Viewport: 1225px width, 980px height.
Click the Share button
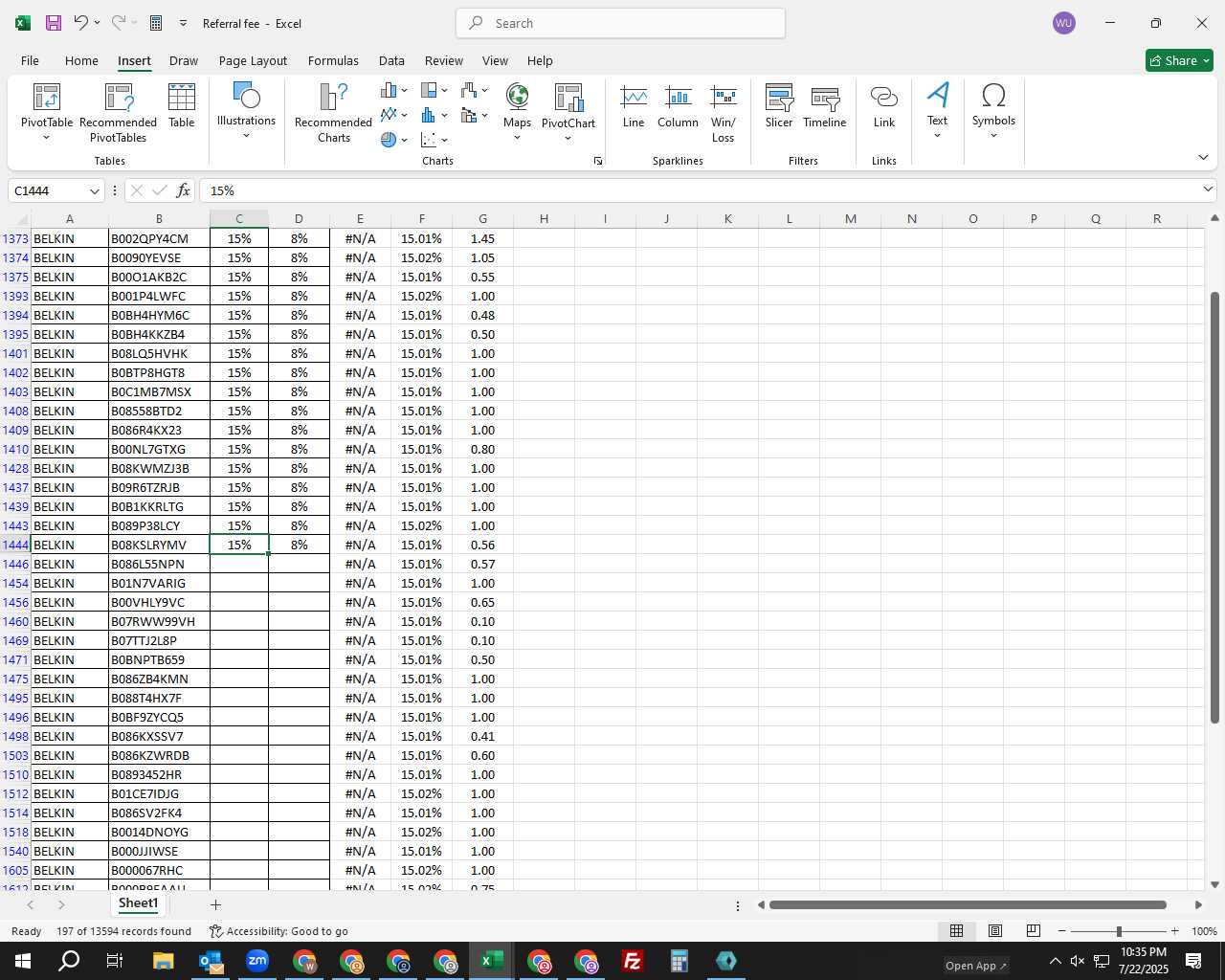pyautogui.click(x=1179, y=60)
